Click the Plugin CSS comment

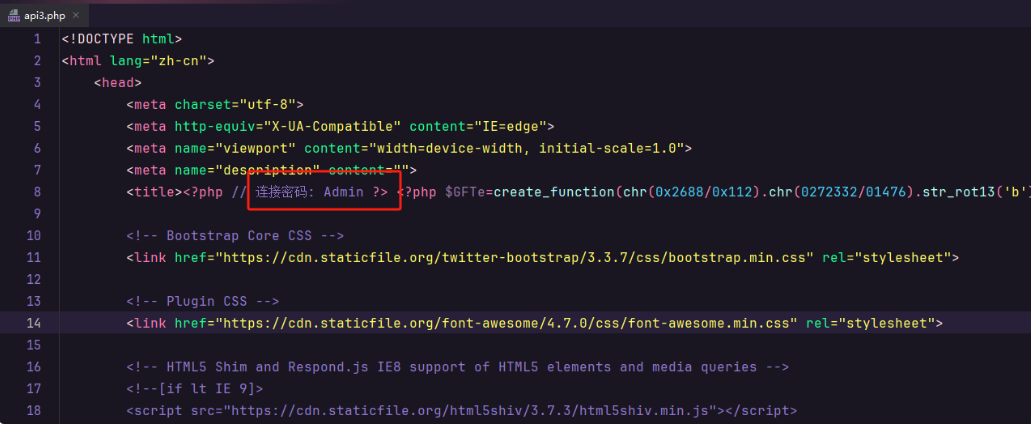pyautogui.click(x=203, y=301)
